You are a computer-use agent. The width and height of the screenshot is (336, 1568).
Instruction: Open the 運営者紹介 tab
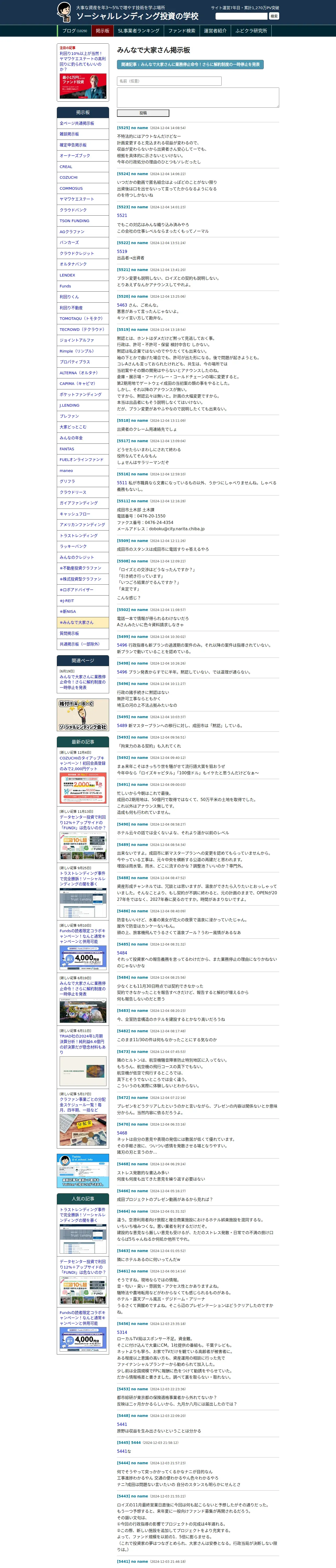pyautogui.click(x=215, y=30)
